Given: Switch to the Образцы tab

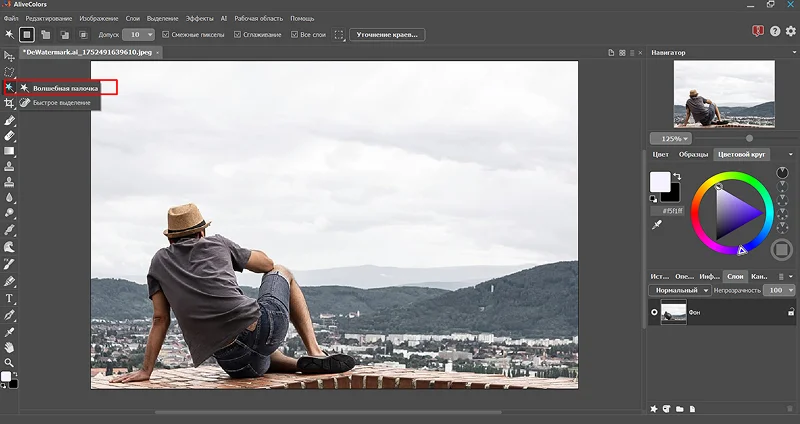Looking at the screenshot, I should click(x=693, y=154).
